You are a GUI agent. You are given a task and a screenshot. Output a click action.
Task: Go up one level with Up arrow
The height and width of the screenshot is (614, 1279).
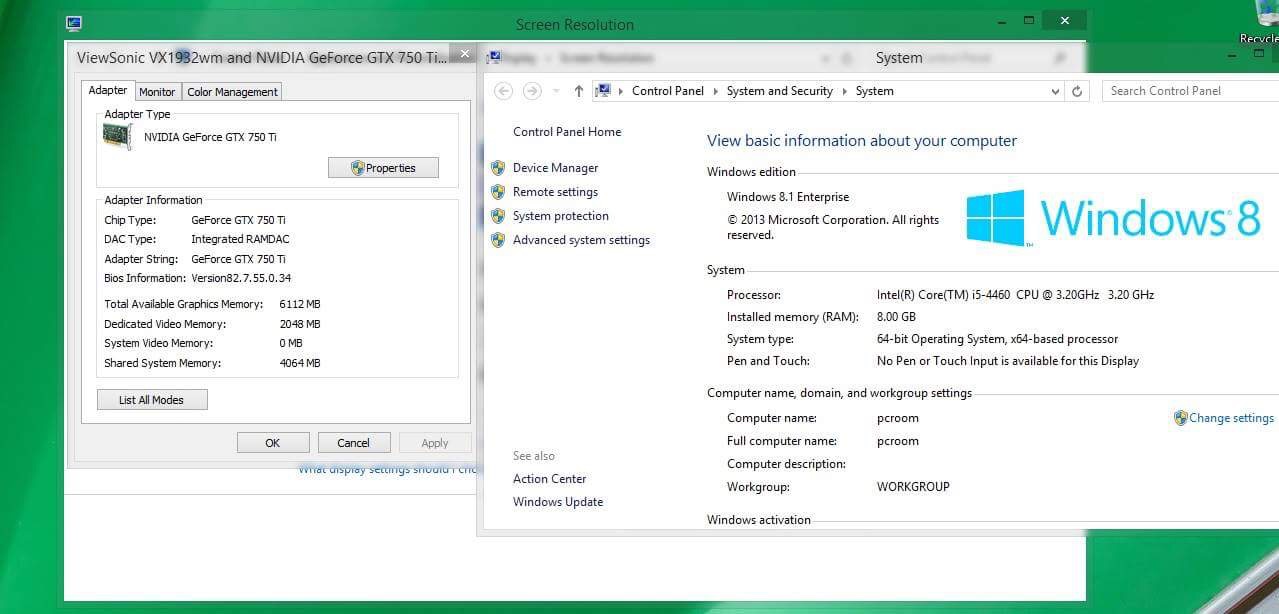pyautogui.click(x=578, y=91)
